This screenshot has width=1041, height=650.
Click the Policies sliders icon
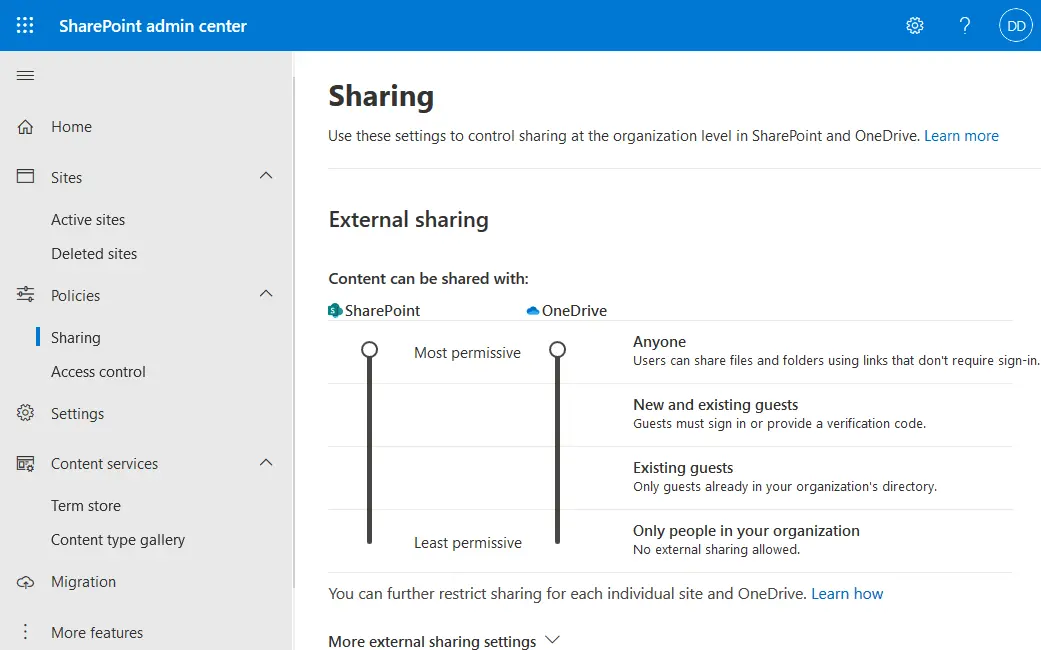point(25,294)
